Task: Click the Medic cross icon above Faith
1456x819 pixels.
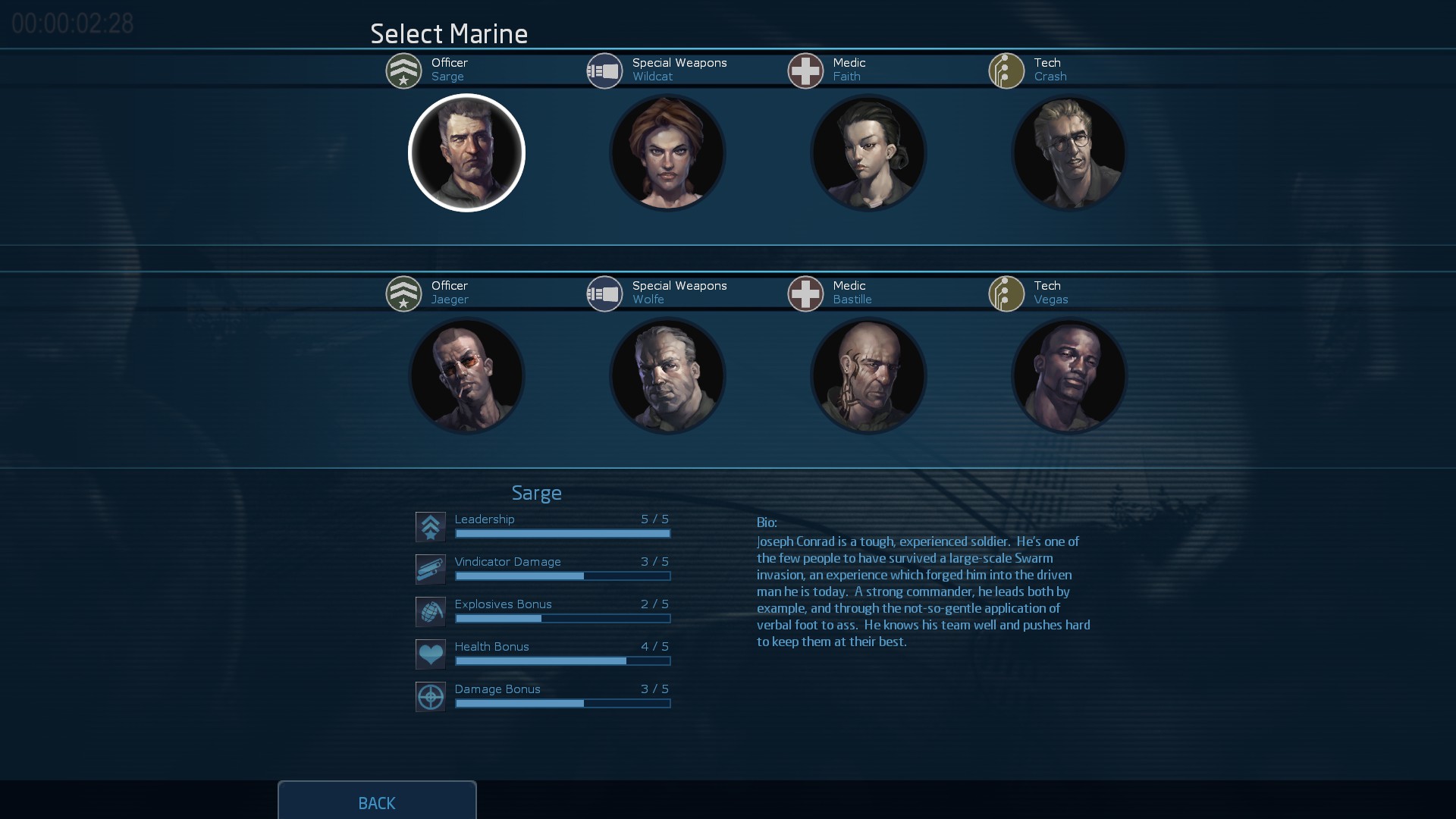Action: pyautogui.click(x=805, y=71)
